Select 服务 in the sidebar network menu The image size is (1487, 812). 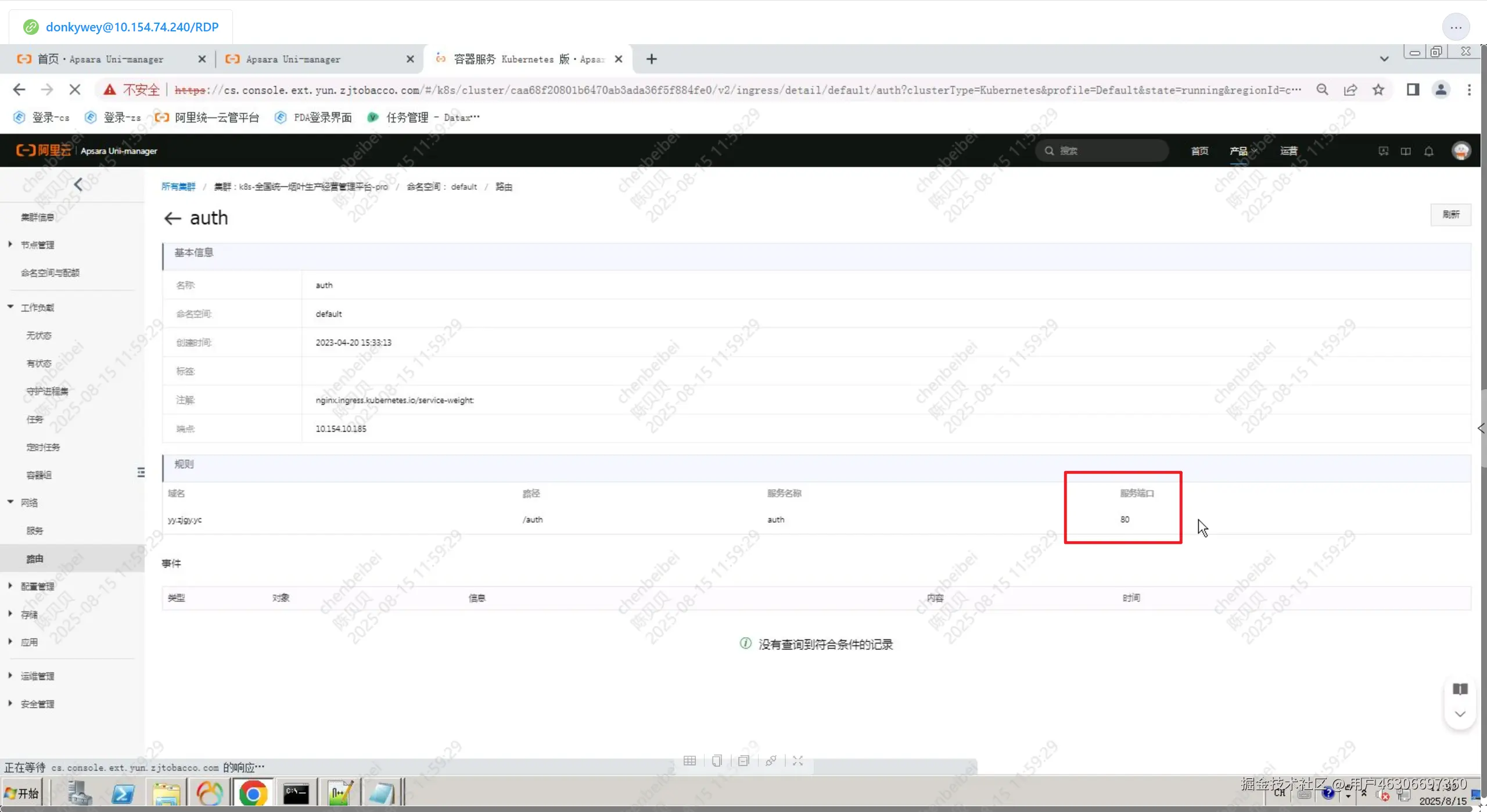(35, 531)
